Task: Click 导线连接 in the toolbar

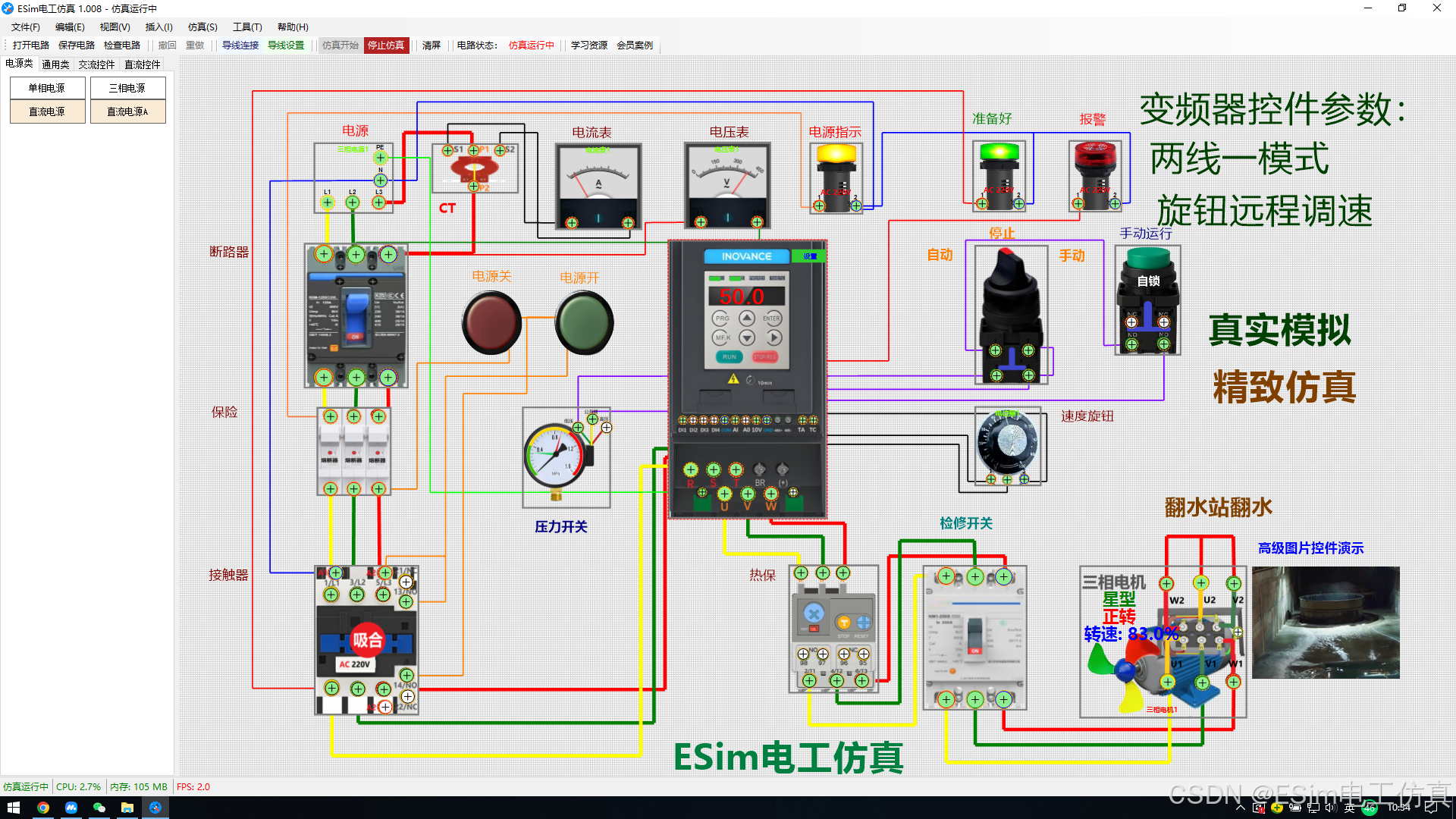Action: [x=240, y=45]
